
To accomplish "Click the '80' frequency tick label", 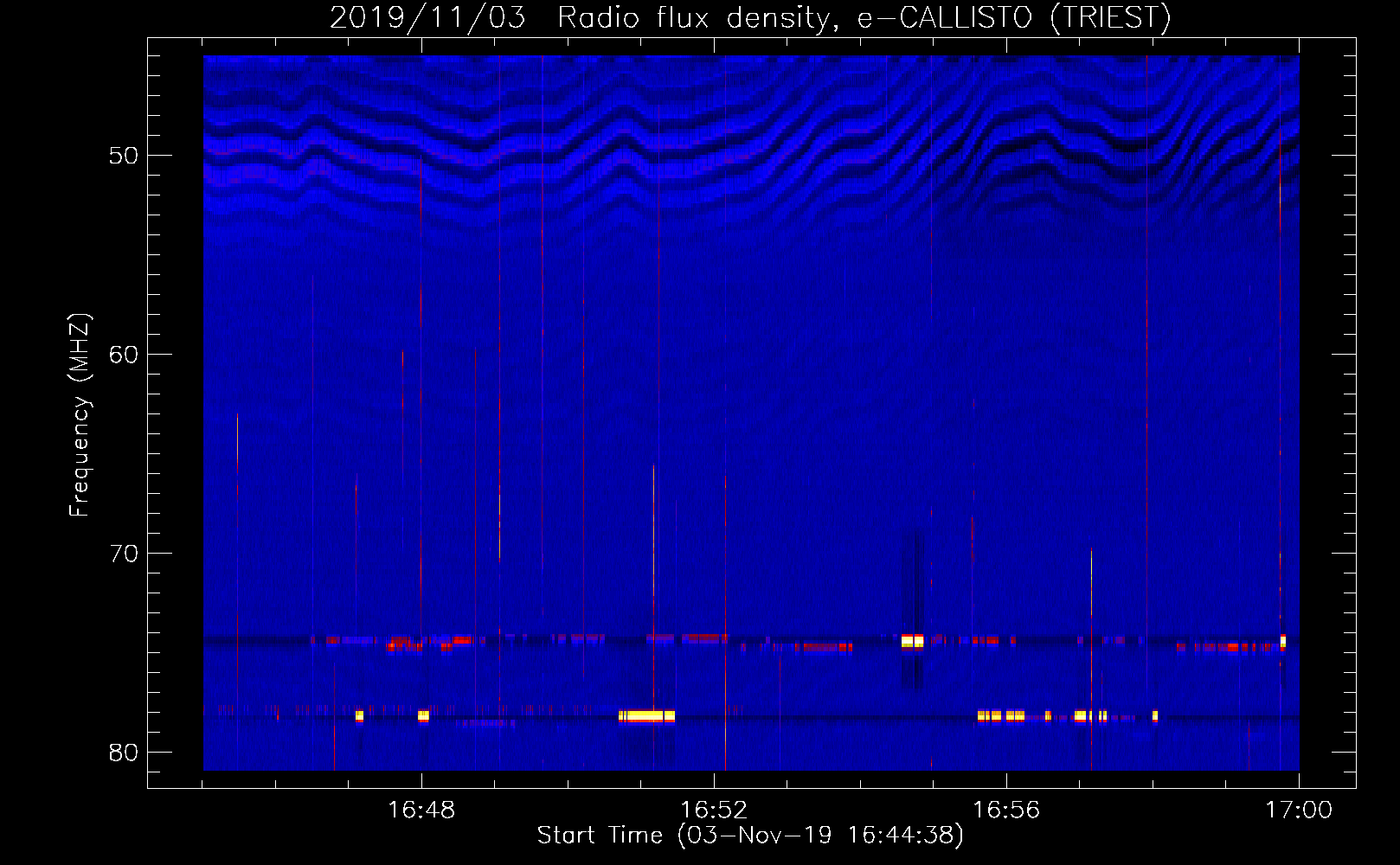I will (x=124, y=753).
